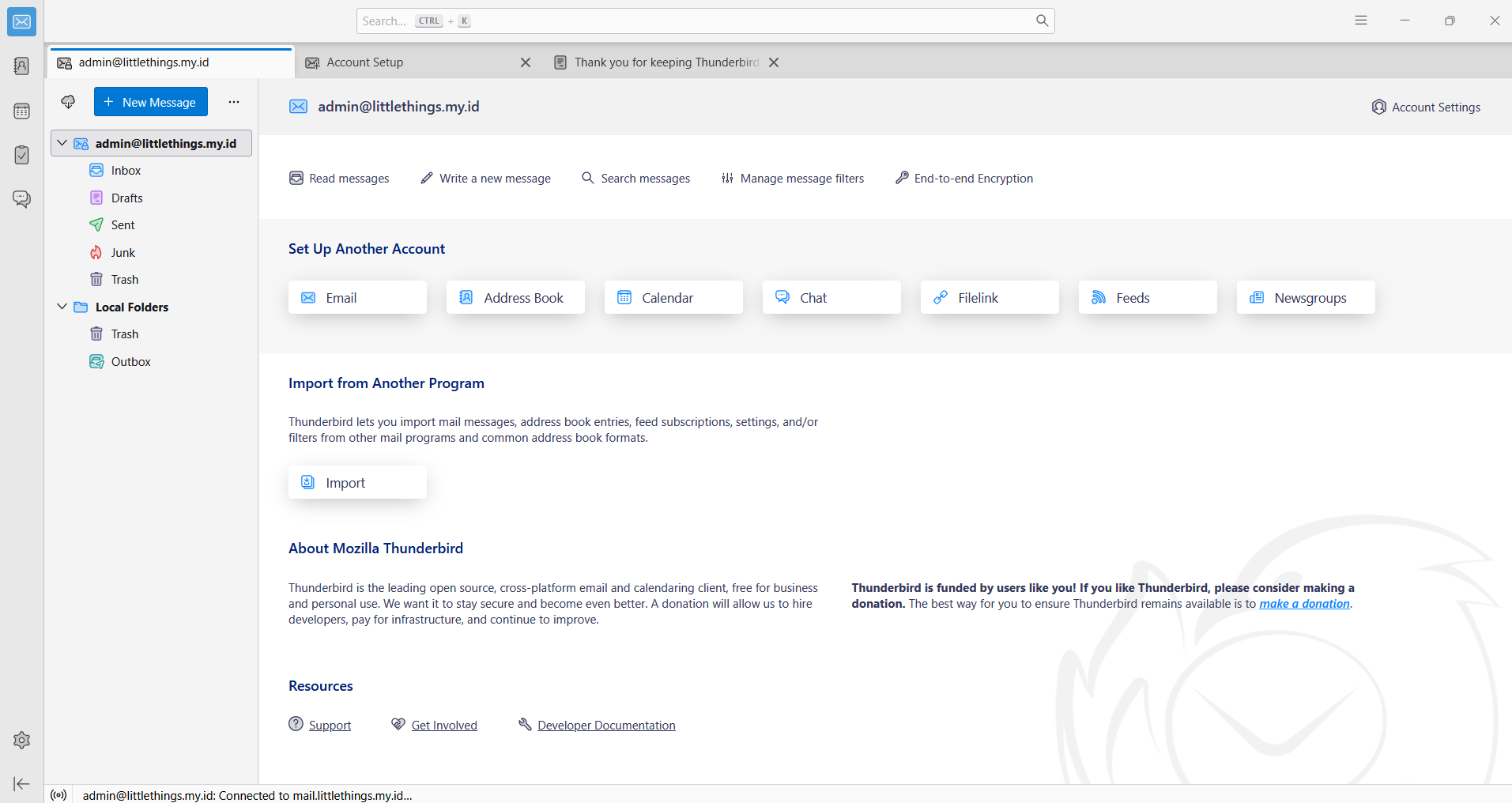Set up Filelink
Screen dimensions: 1512x803
coord(990,297)
